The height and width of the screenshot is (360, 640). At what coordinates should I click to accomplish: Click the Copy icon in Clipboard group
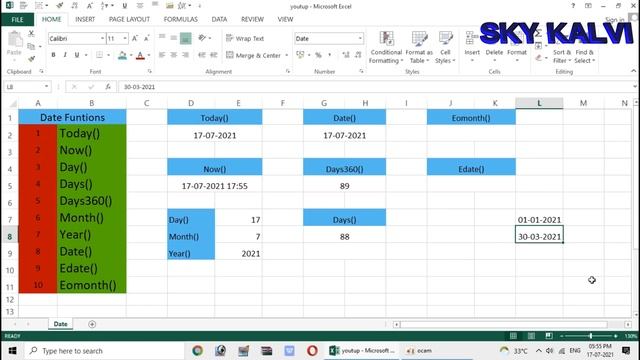31,47
